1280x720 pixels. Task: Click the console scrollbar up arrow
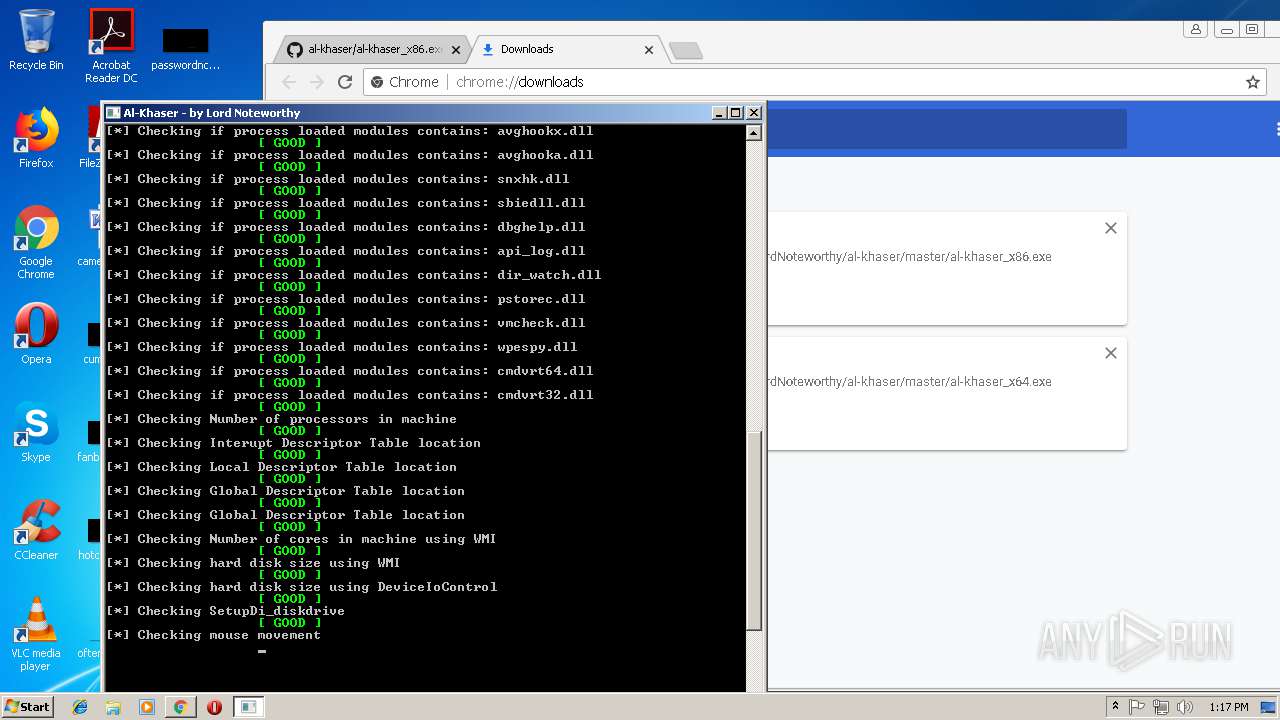pyautogui.click(x=754, y=132)
